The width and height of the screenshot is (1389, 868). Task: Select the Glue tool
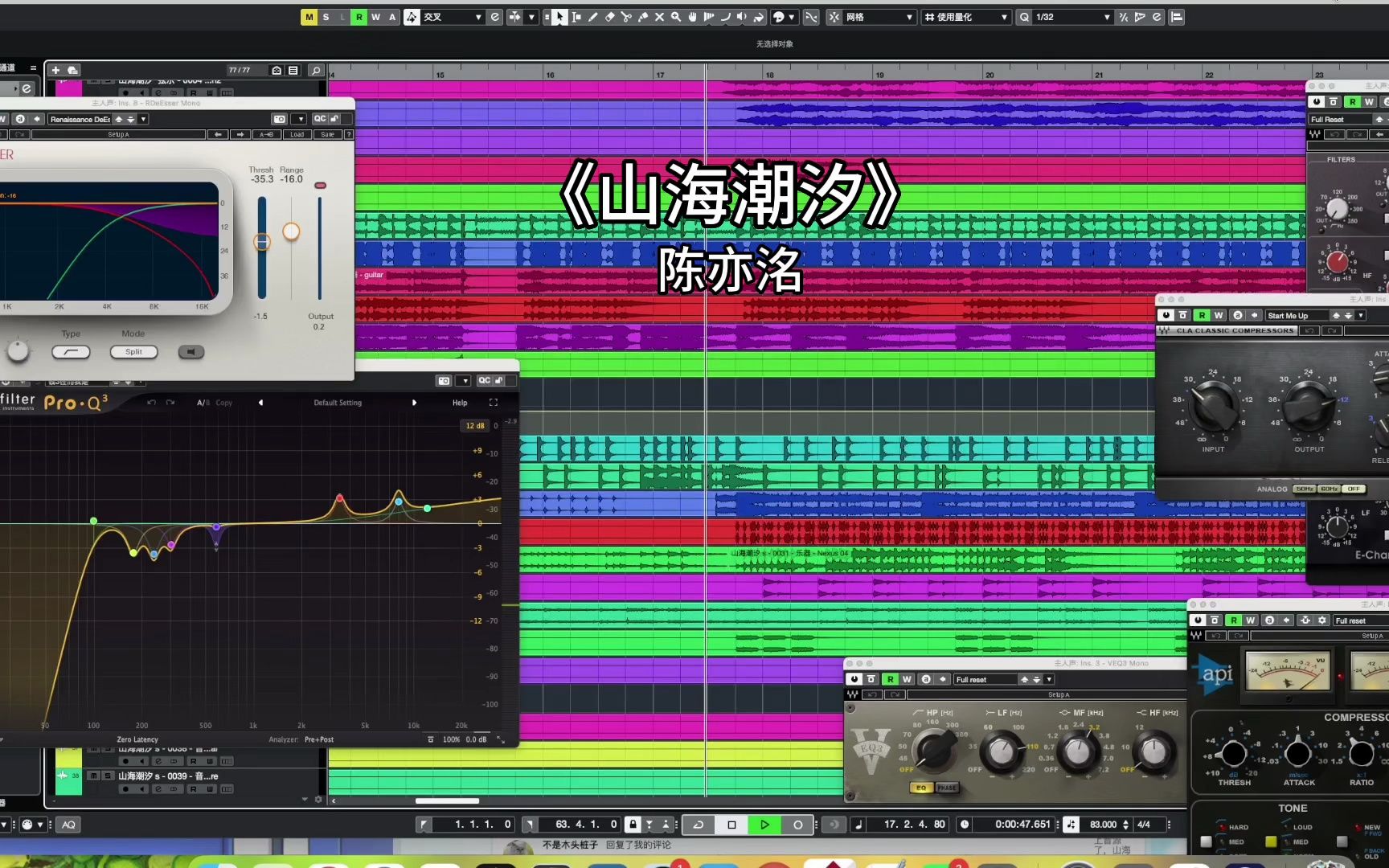[x=643, y=17]
